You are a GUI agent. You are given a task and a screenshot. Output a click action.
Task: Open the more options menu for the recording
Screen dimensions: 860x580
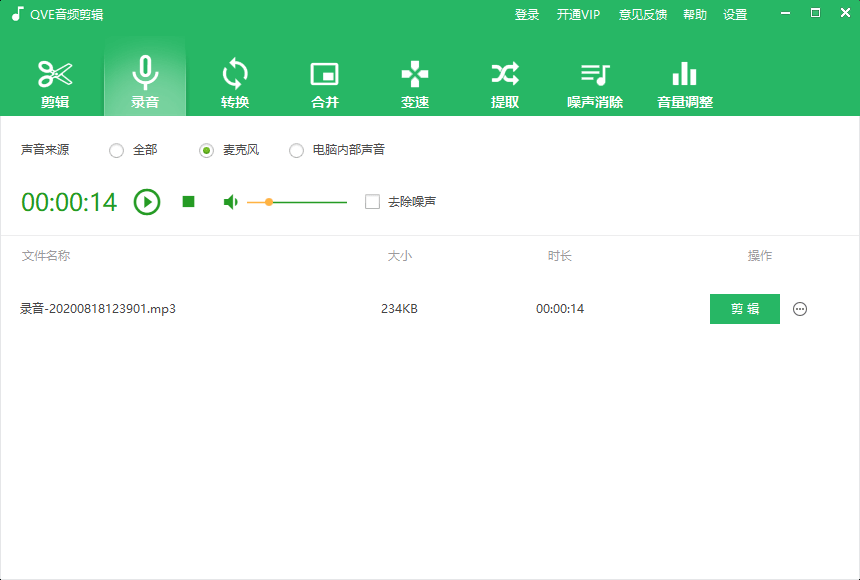[x=800, y=309]
